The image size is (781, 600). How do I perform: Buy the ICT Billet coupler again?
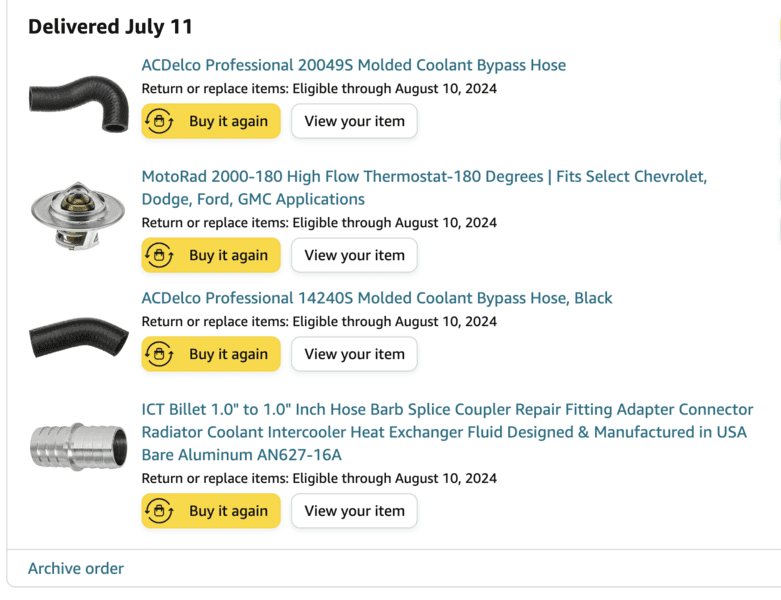click(228, 511)
